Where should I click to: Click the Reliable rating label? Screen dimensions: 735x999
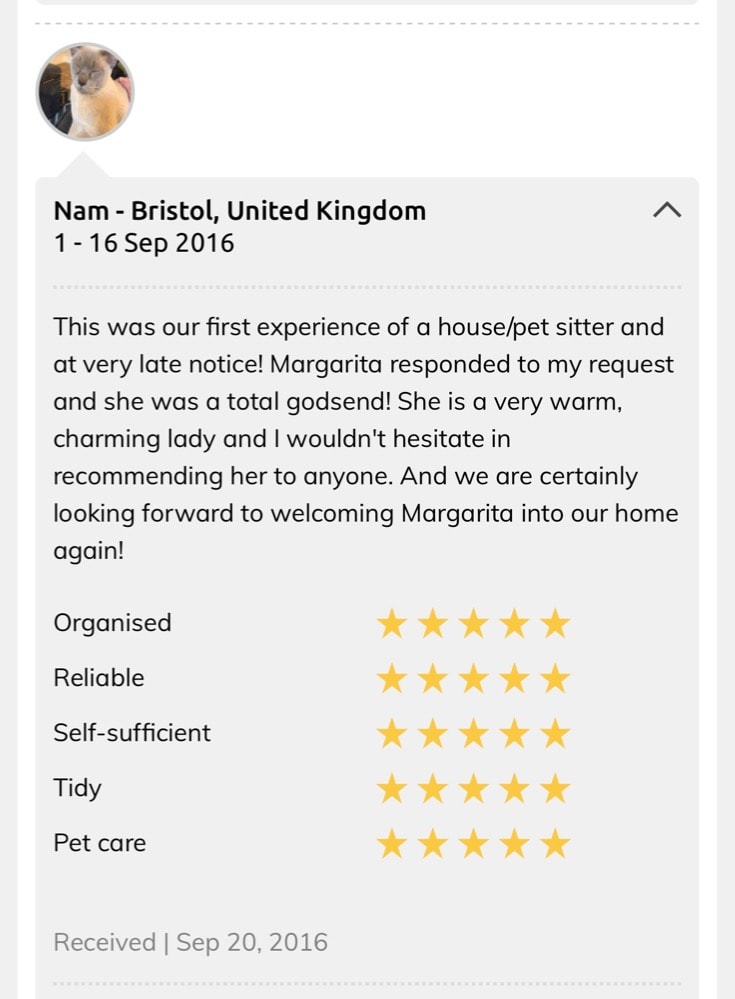(98, 678)
